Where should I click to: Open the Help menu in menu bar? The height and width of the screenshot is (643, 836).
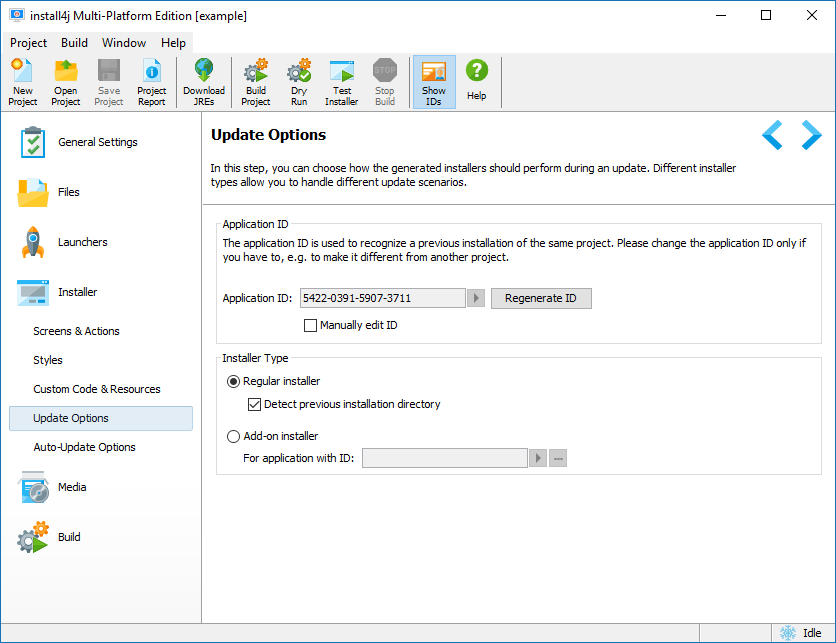[173, 43]
